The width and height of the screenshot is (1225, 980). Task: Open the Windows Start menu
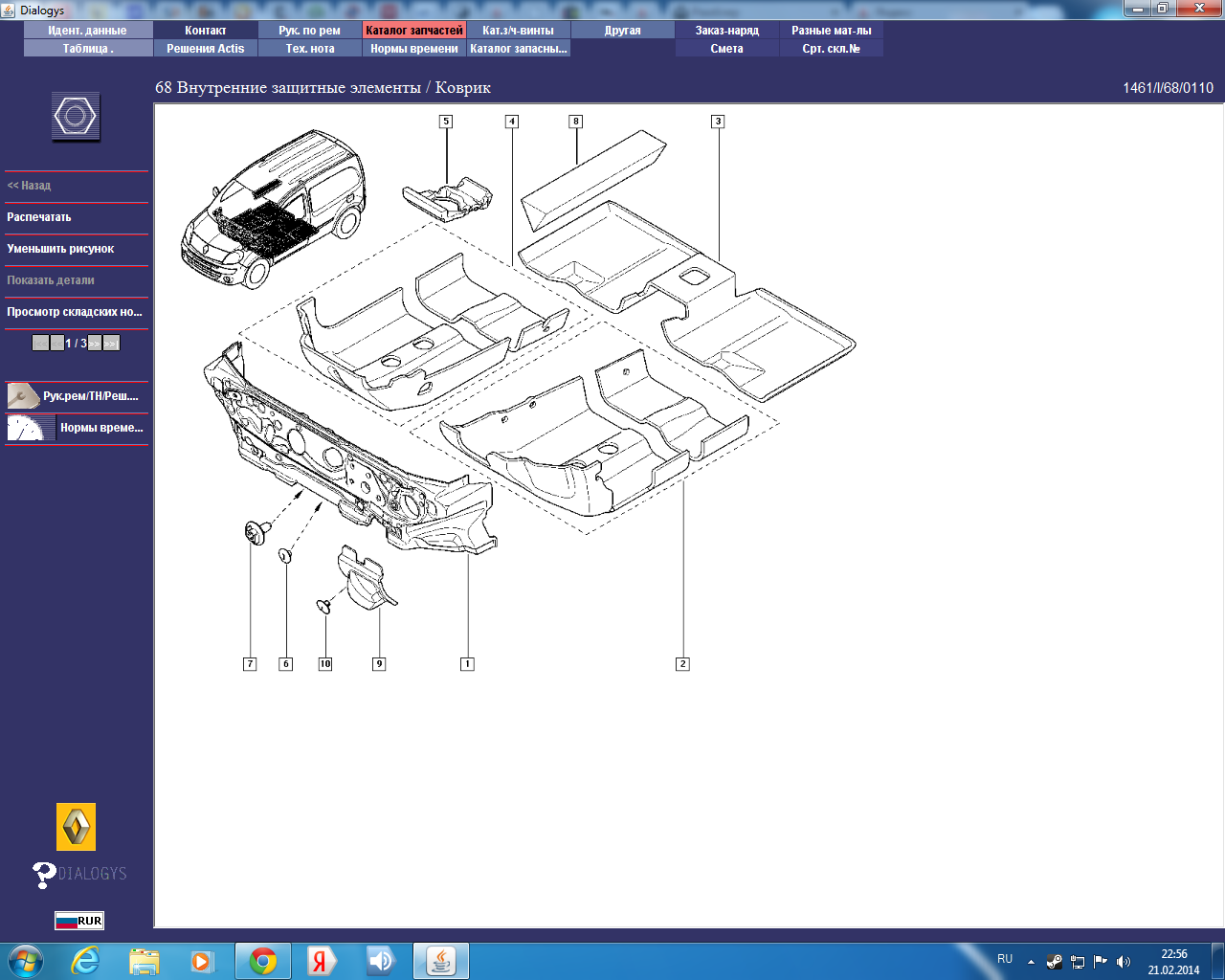coord(26,961)
